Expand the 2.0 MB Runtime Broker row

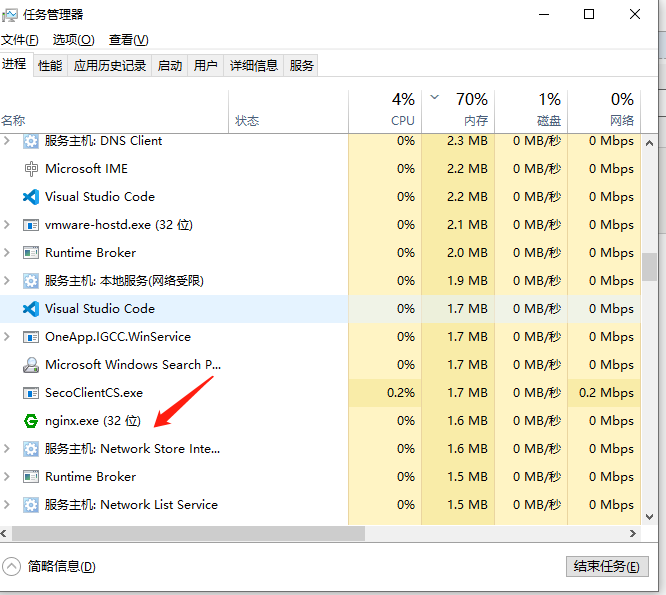(6, 253)
